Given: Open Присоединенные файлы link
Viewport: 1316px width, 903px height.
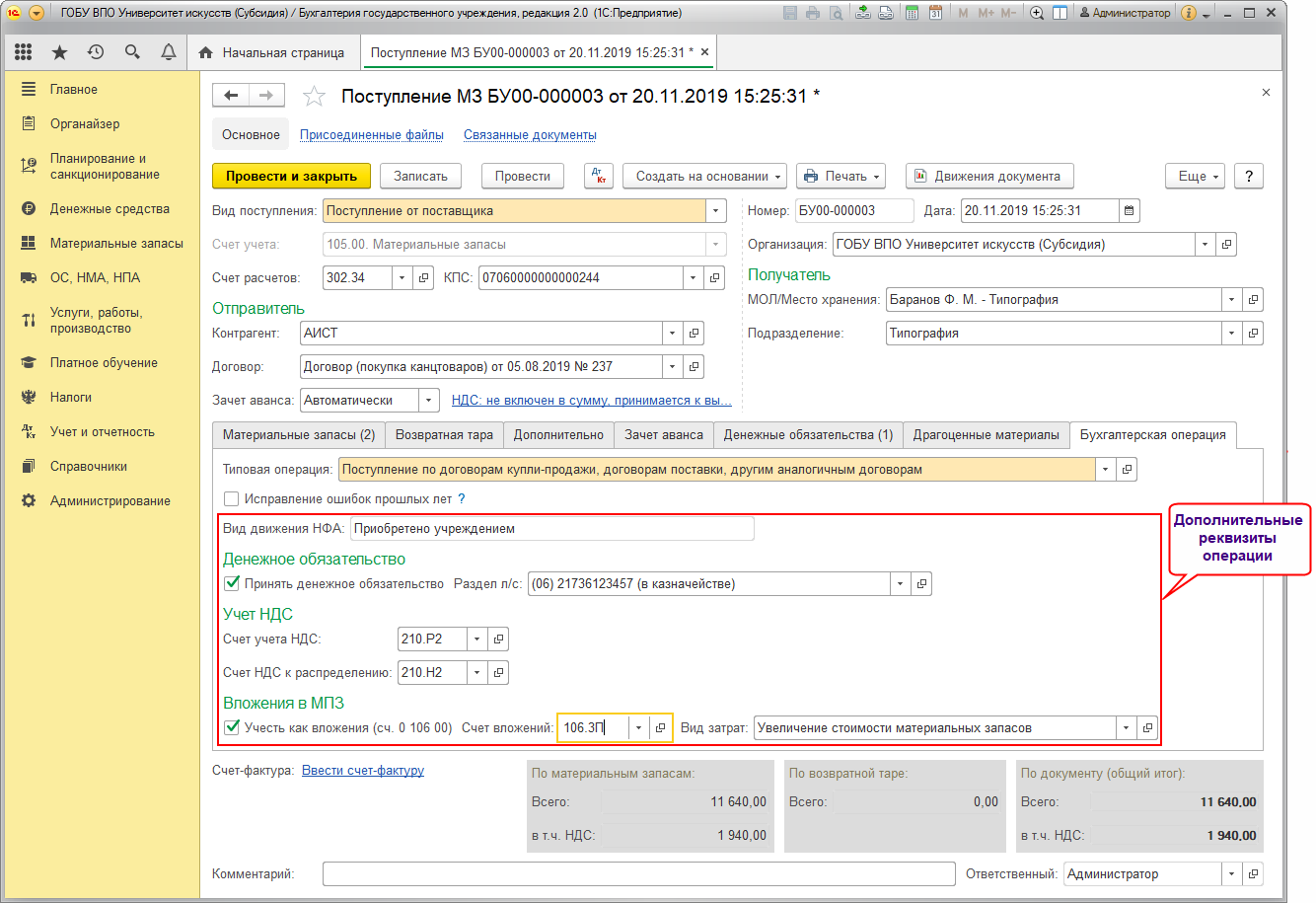Looking at the screenshot, I should (x=372, y=134).
